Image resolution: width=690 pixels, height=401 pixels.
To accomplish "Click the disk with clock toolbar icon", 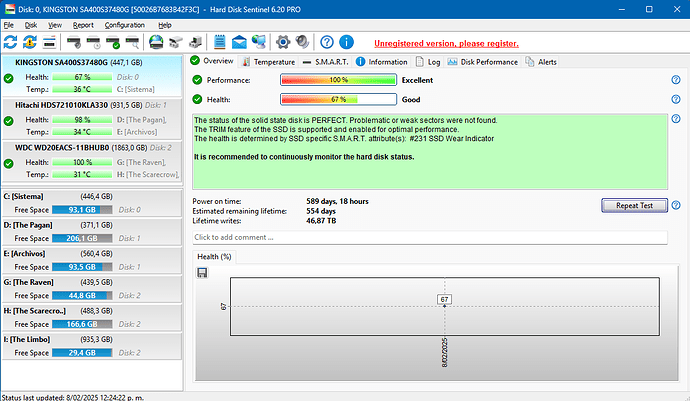I will pyautogui.click(x=93, y=42).
